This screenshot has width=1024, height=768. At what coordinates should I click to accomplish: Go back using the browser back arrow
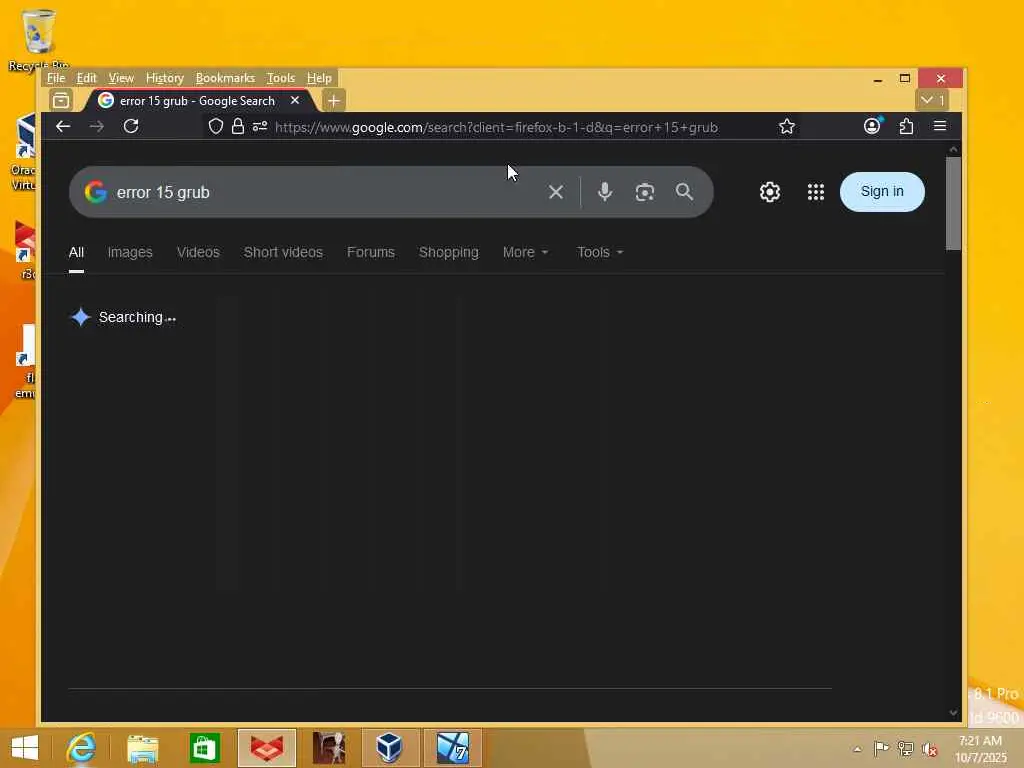coord(63,127)
